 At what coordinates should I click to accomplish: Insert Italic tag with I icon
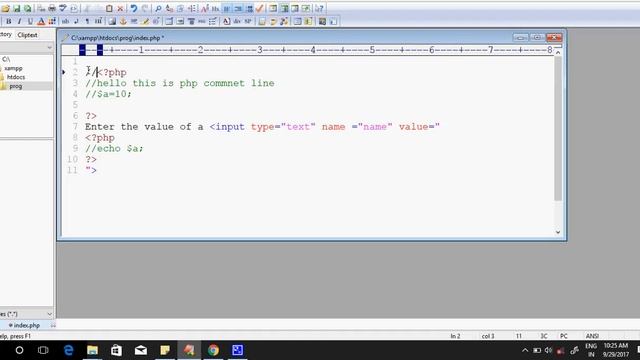pyautogui.click(x=19, y=21)
